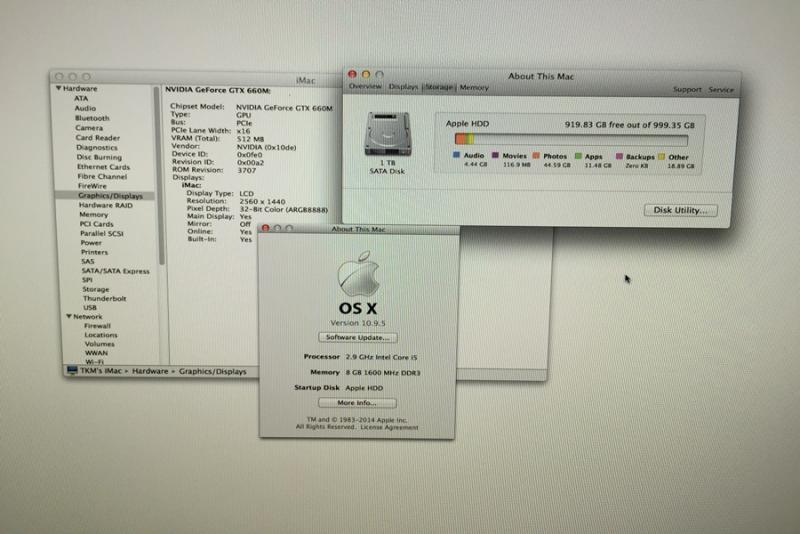The image size is (800, 534).
Task: Click the purple Movies legend swatch
Action: (495, 155)
